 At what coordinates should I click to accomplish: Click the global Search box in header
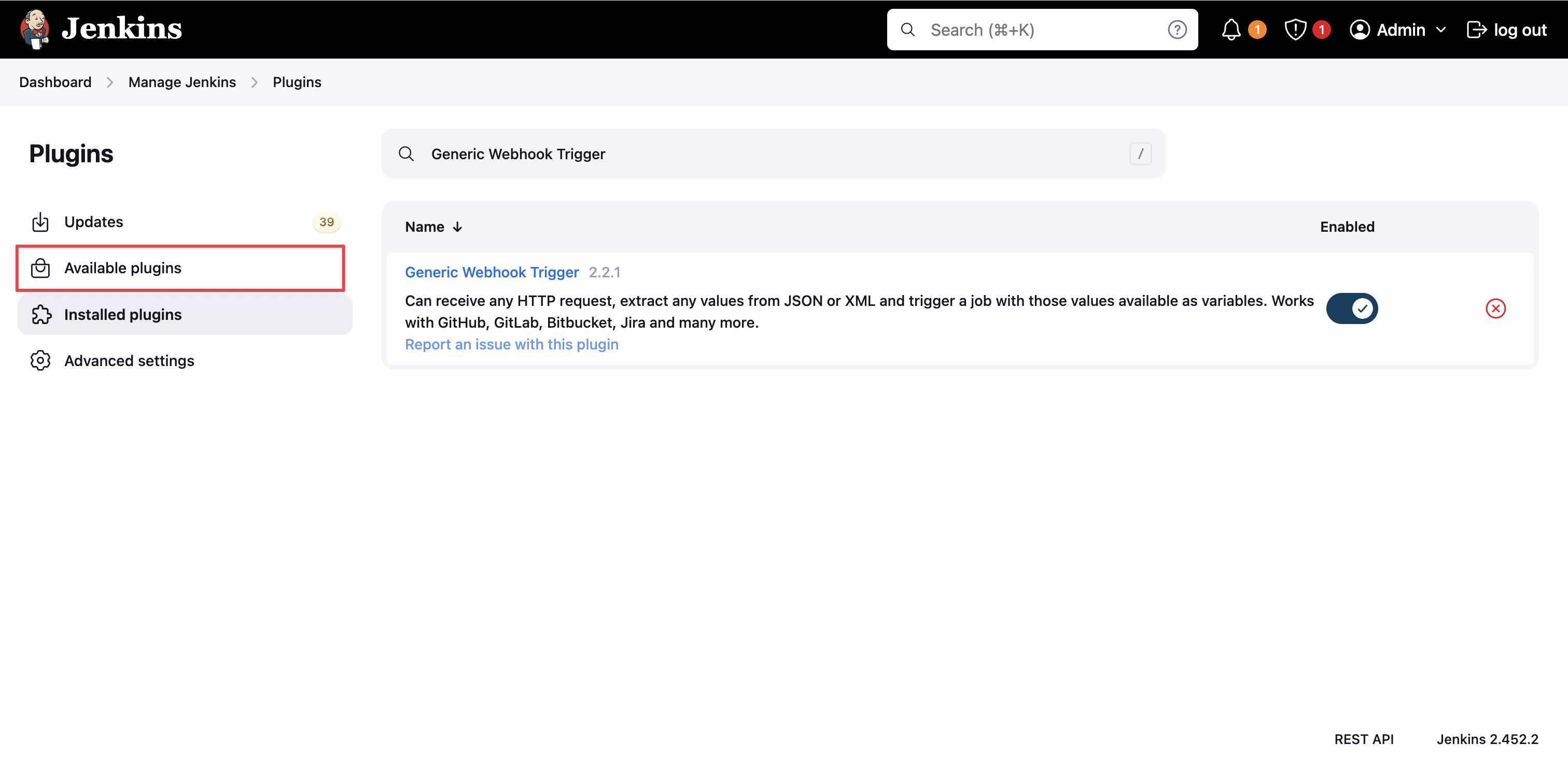pos(1035,29)
